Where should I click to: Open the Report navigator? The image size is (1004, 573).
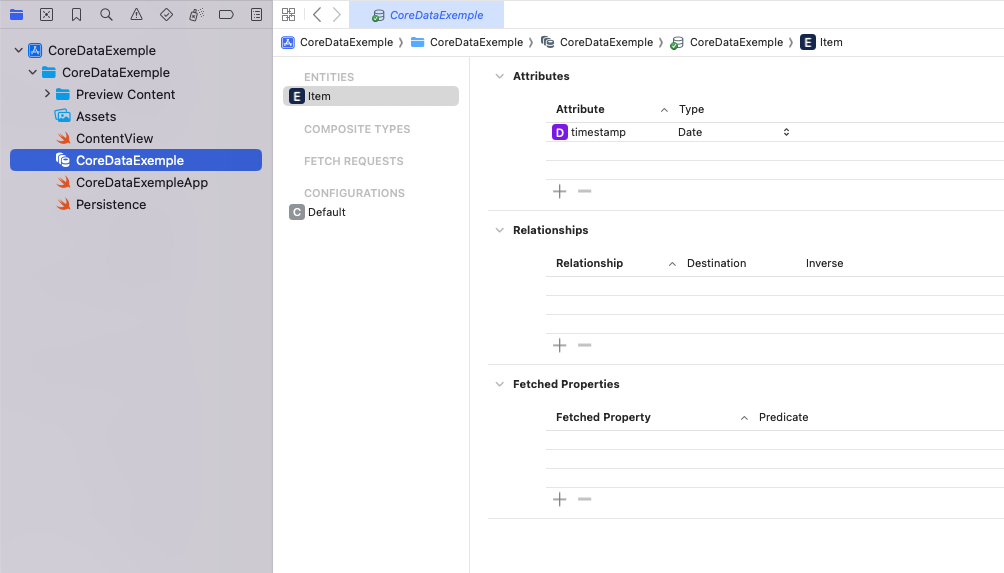point(256,14)
